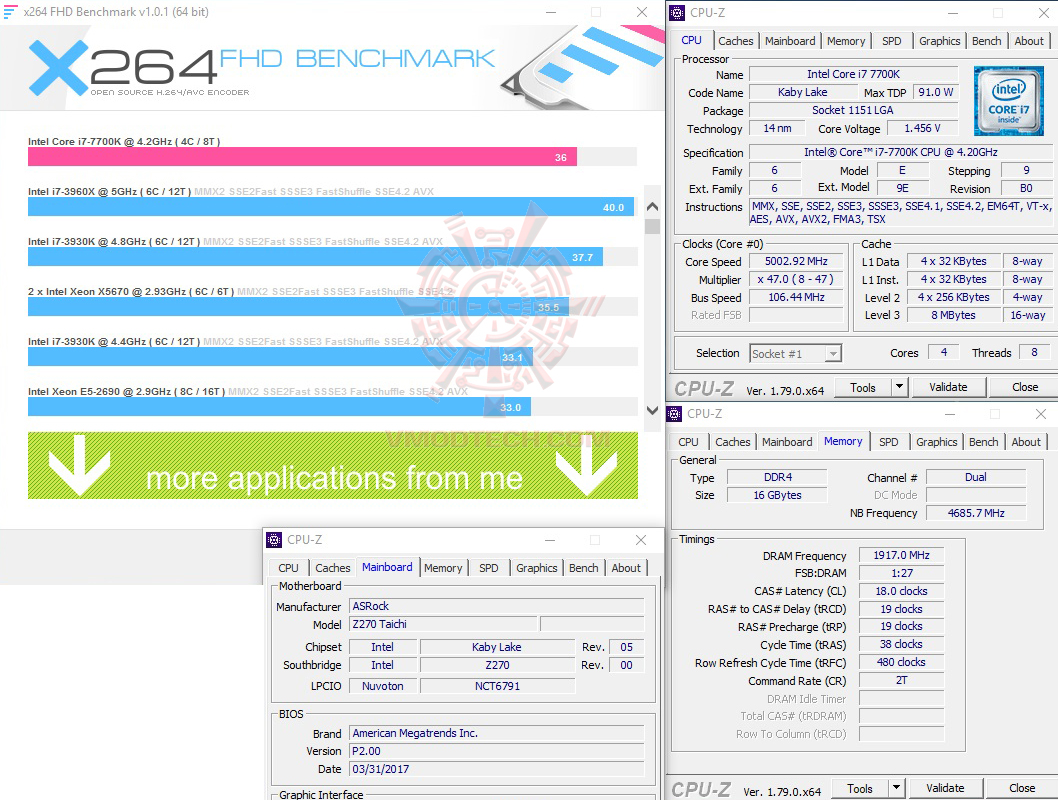The width and height of the screenshot is (1058, 800).
Task: Click the motherboard model field Z270 Taichi
Action: (x=443, y=625)
